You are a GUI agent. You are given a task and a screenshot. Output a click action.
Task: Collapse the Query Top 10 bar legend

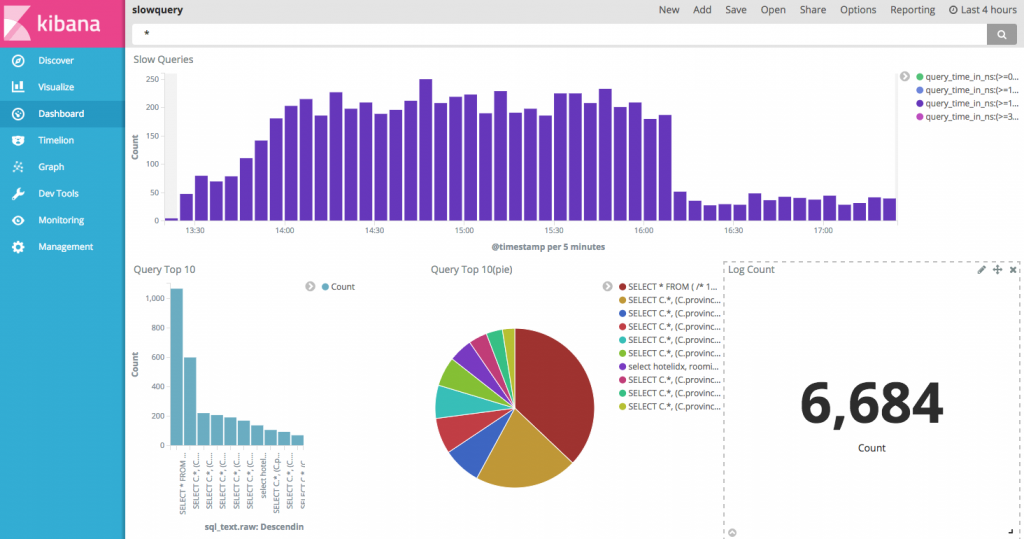pos(310,287)
